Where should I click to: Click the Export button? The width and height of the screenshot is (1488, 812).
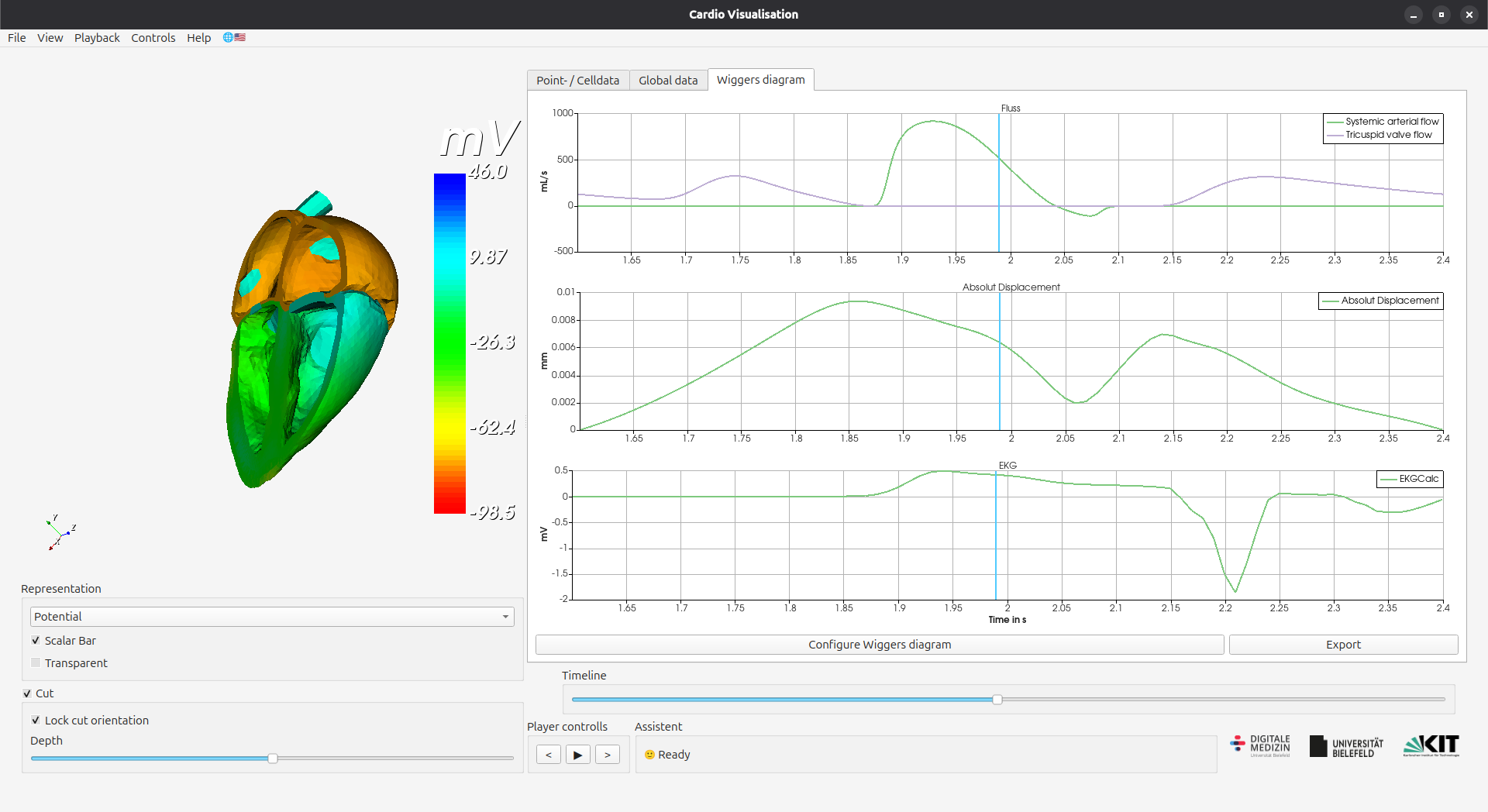coord(1343,645)
